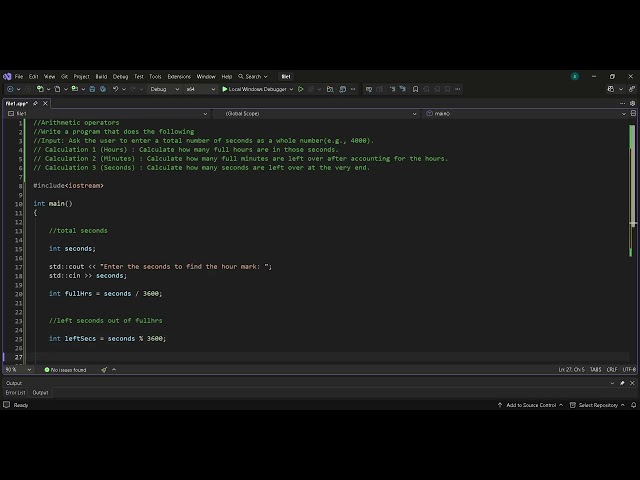Close the file1.cpp editor tab
Screen dimensions: 640x480
click(x=45, y=103)
